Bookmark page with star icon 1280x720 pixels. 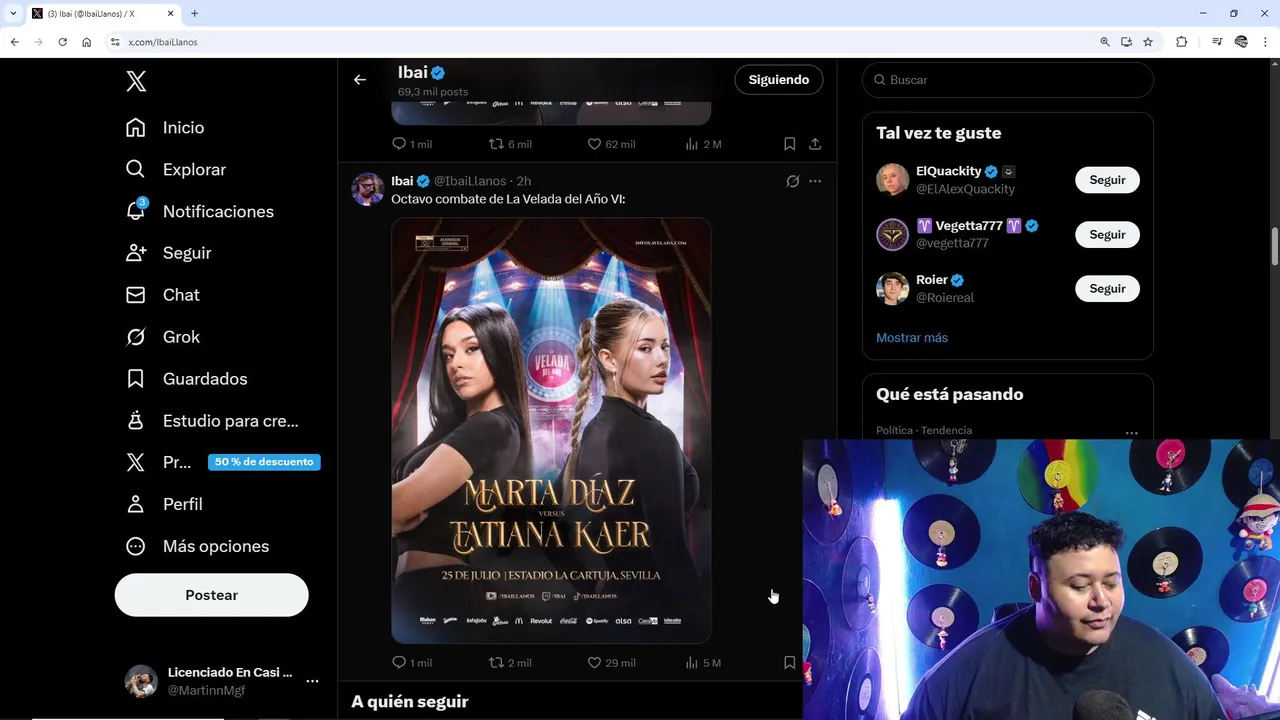tap(1148, 42)
